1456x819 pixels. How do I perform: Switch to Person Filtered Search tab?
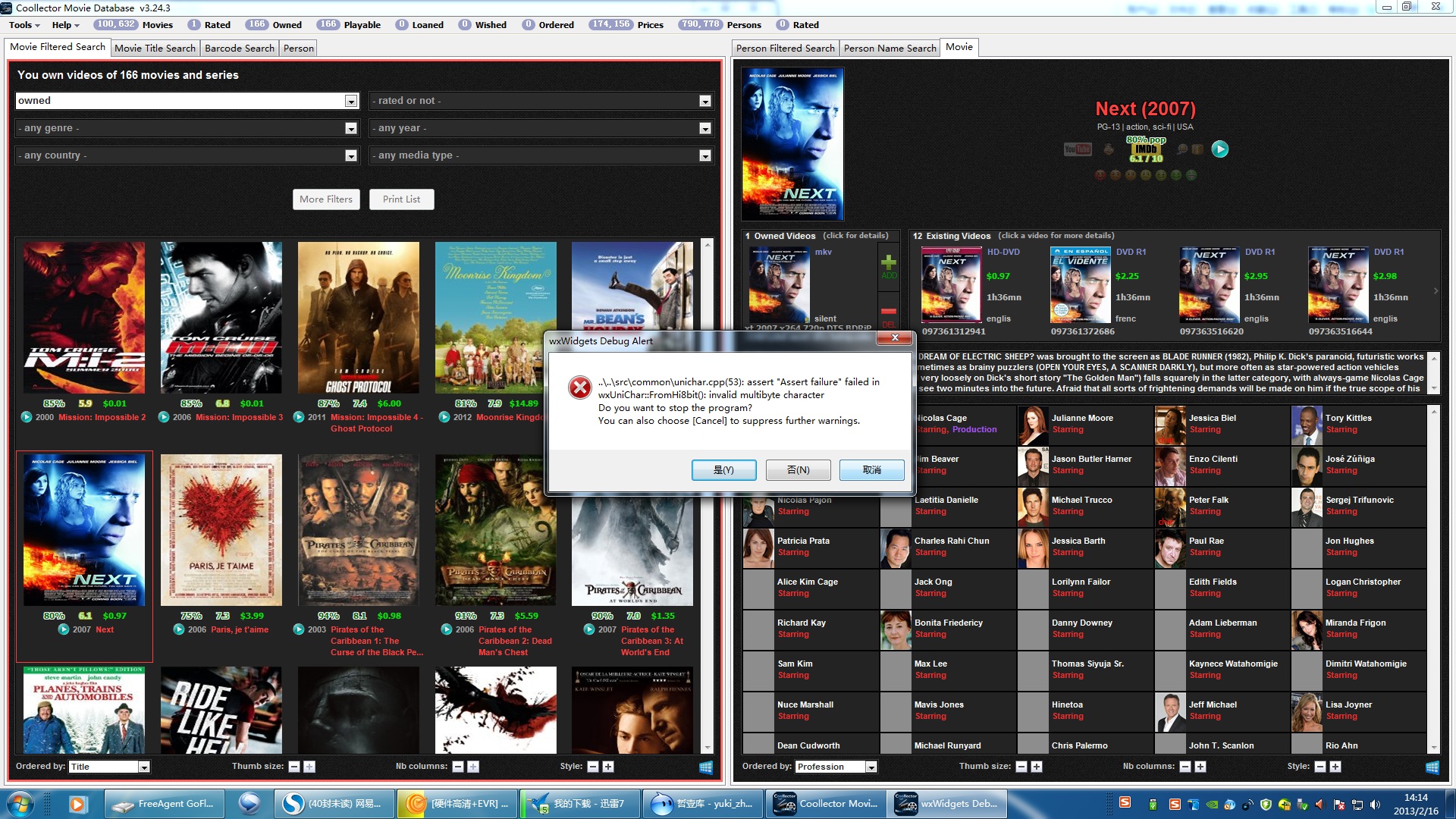tap(786, 48)
